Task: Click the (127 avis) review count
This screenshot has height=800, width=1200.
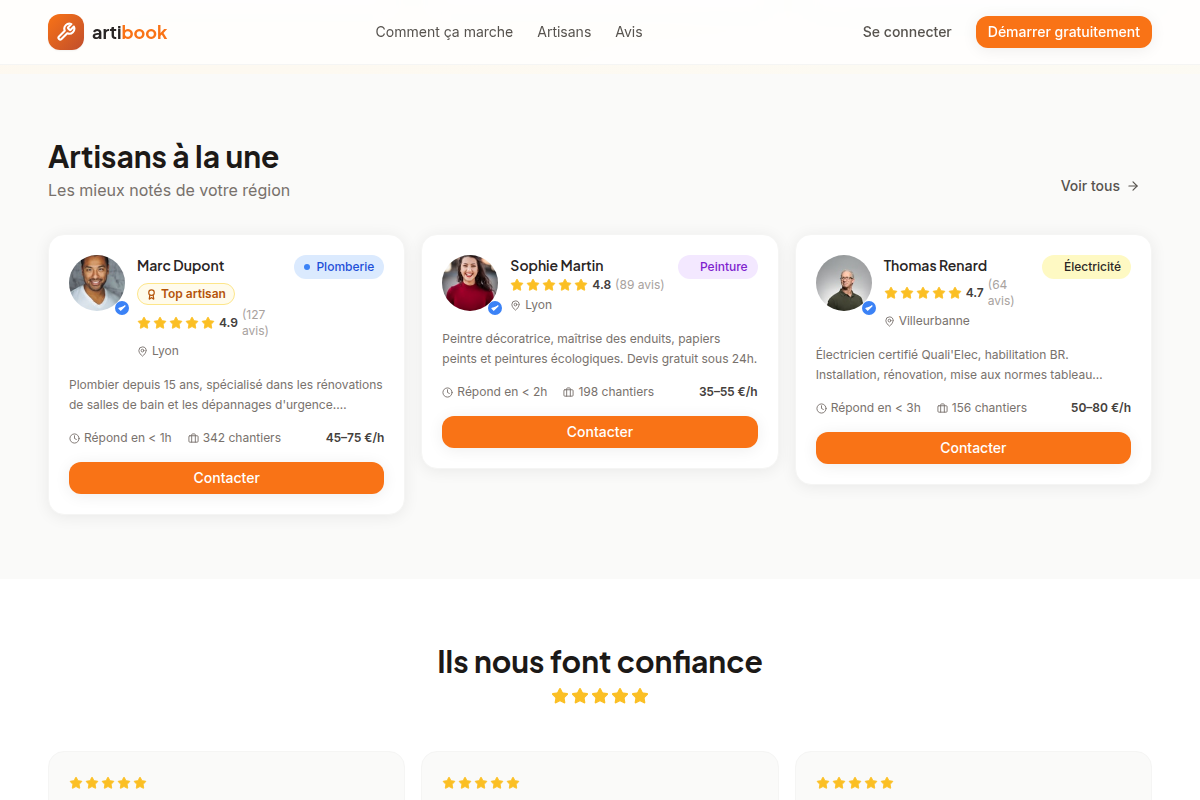Action: tap(255, 323)
